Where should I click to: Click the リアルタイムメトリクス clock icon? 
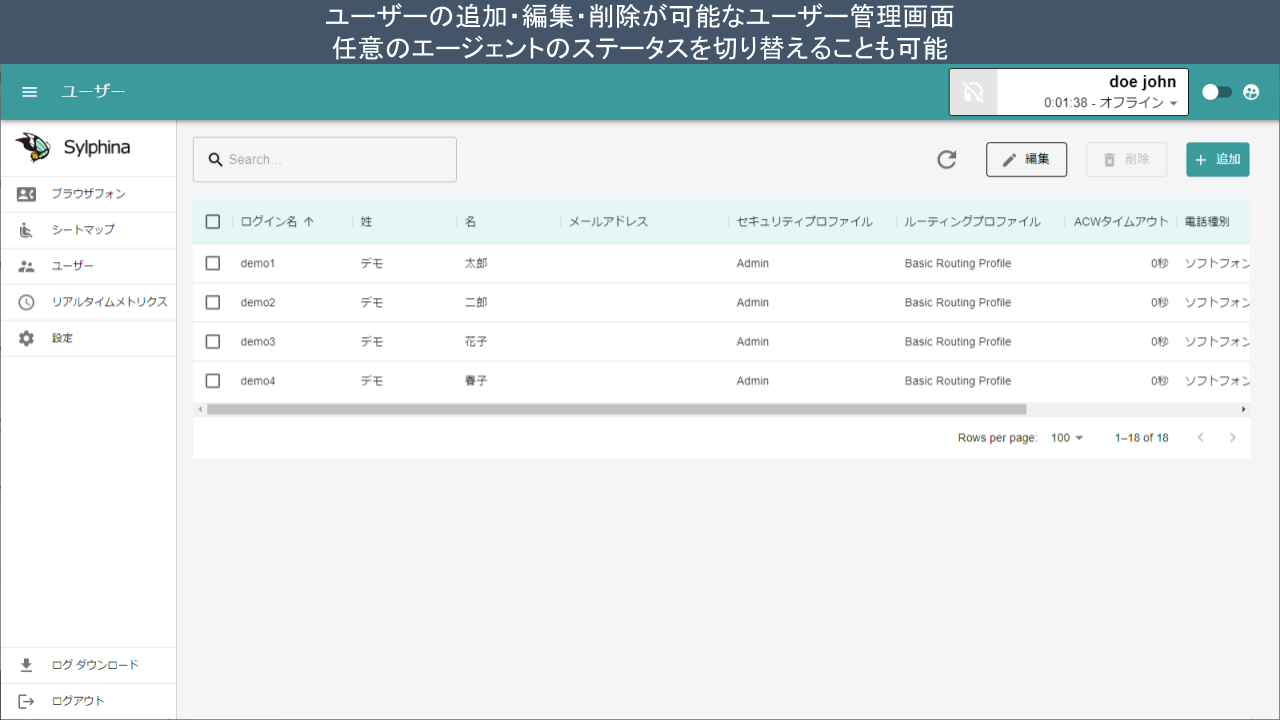[27, 302]
